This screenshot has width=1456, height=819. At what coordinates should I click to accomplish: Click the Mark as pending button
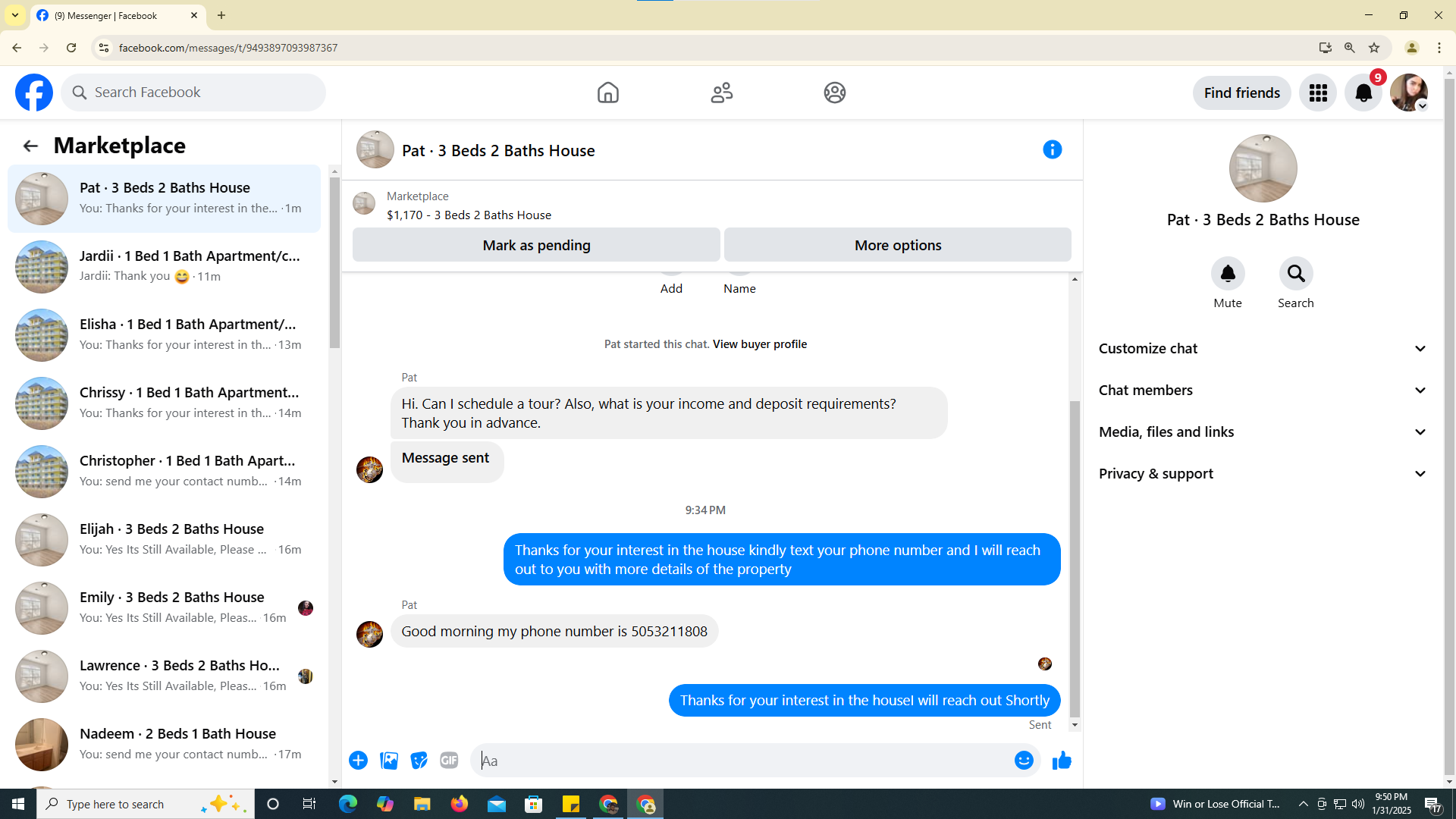point(536,245)
